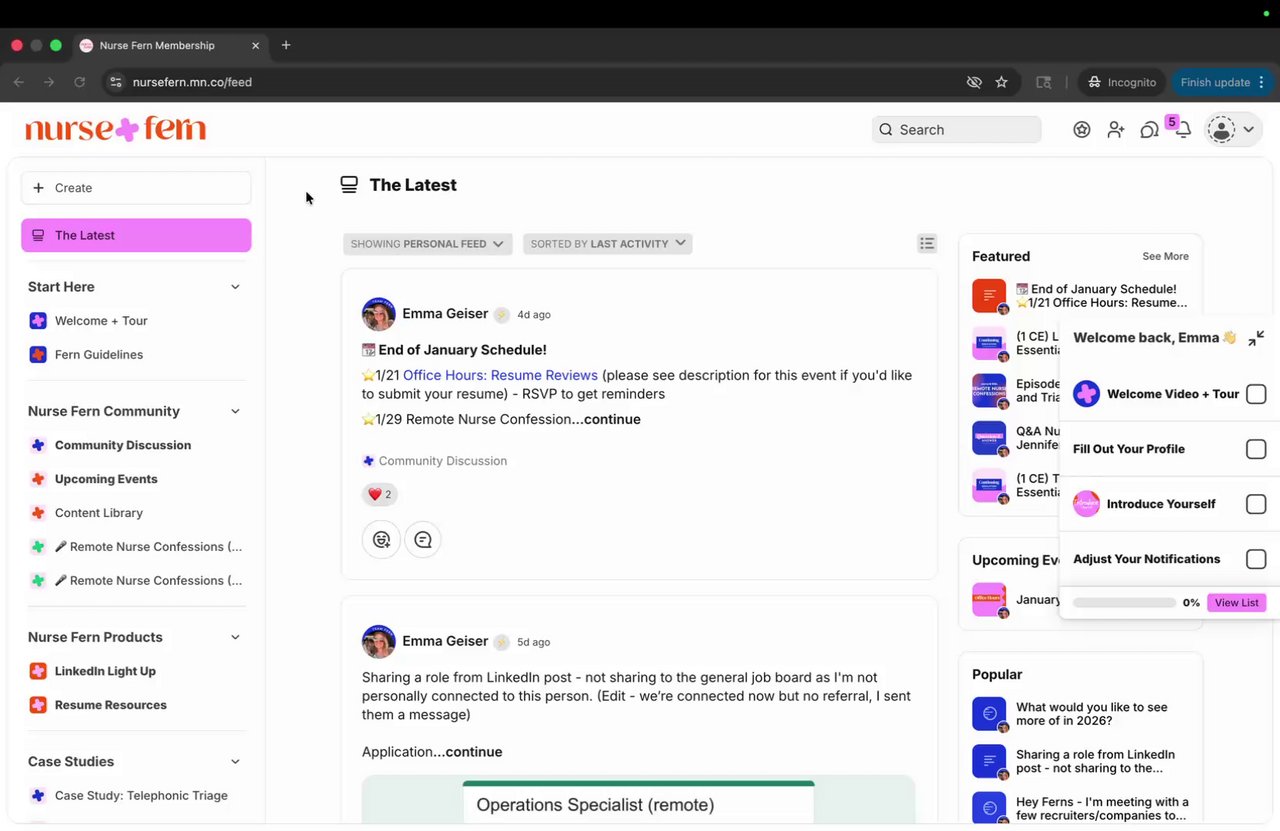Open the Operations Specialist (remote) preview image
The width and height of the screenshot is (1280, 831).
[x=638, y=800]
